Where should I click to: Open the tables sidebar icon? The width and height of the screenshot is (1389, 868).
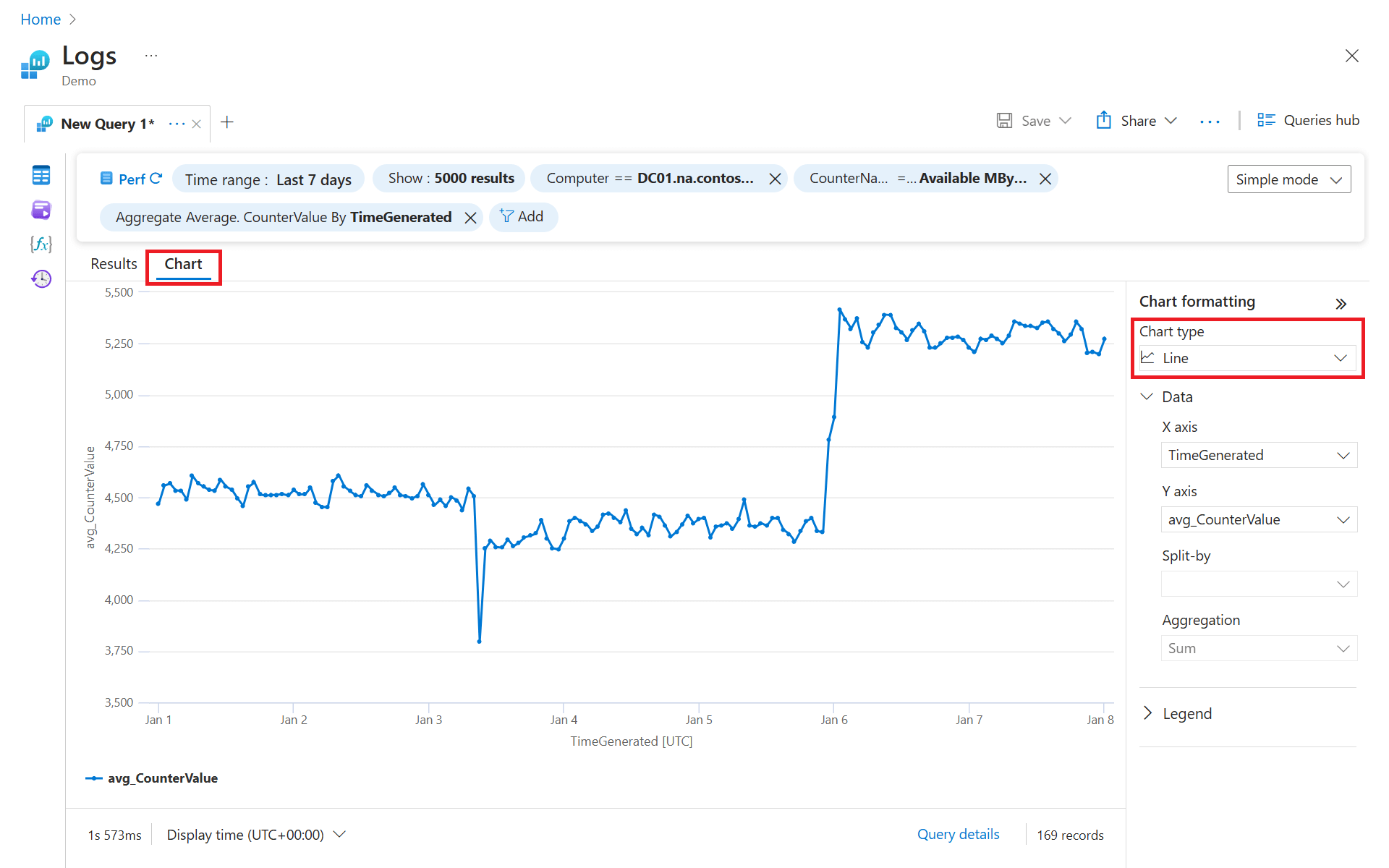[41, 175]
